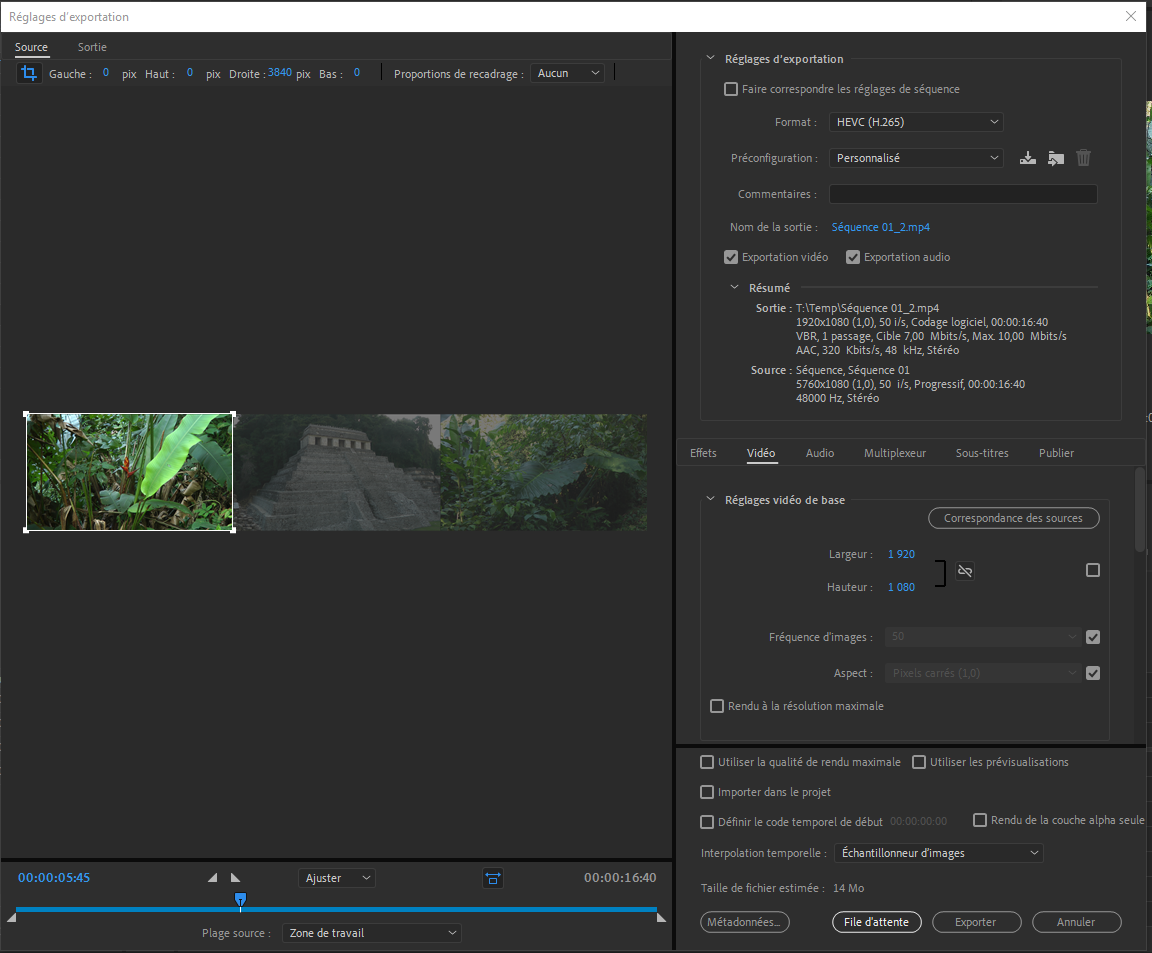Screen dimensions: 1152x953
Task: Toggle aspect ratio correction icon
Action: pyautogui.click(x=493, y=878)
